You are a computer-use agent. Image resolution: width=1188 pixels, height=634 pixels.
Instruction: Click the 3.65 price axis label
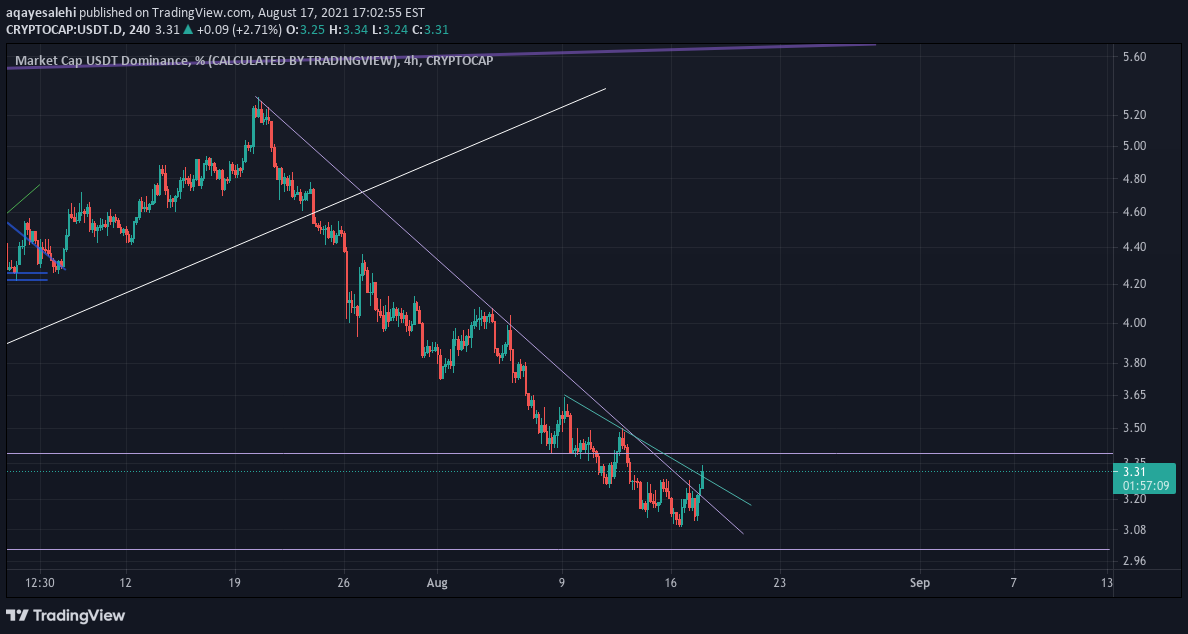tap(1133, 395)
